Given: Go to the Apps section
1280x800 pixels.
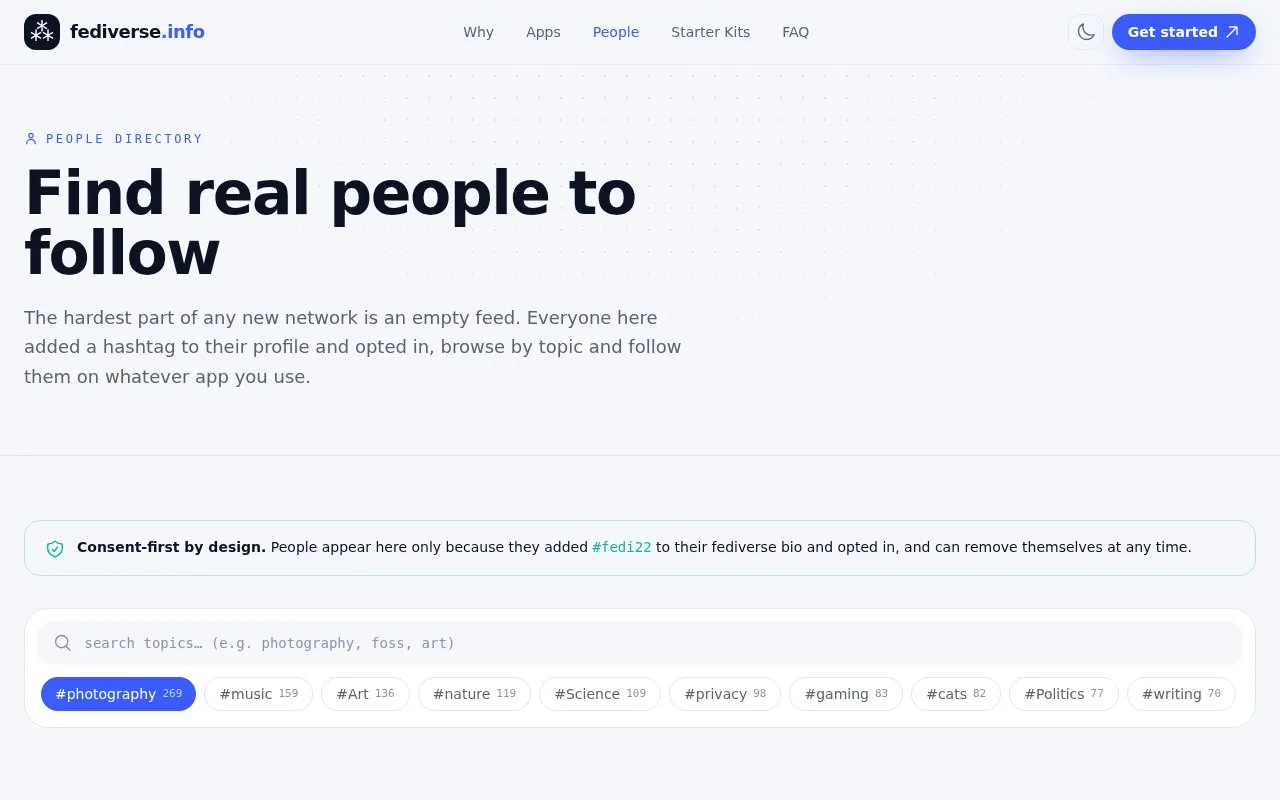Looking at the screenshot, I should [x=543, y=32].
